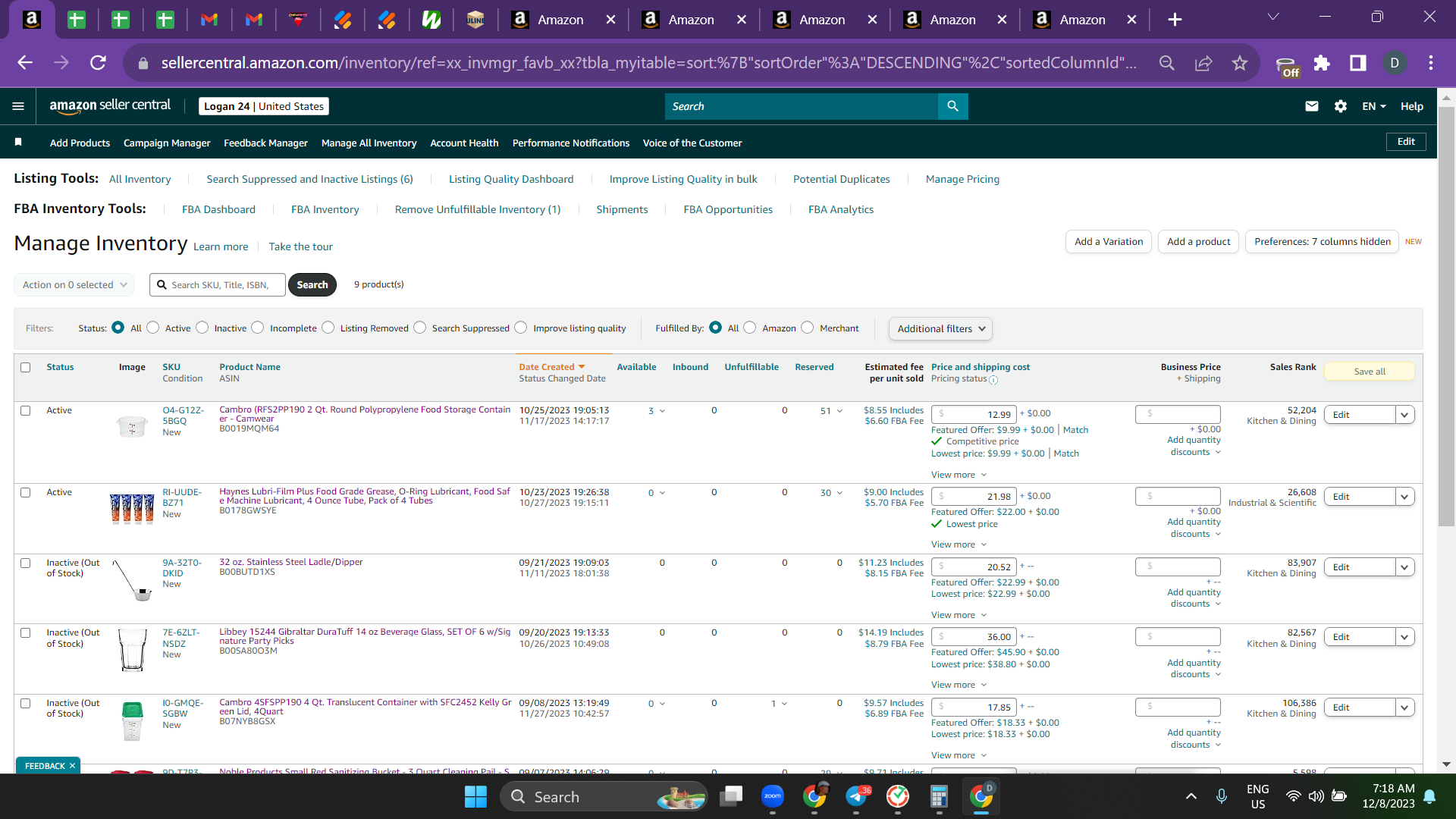Viewport: 1456px width, 819px height.
Task: Click the page vertical scrollbar
Action: point(1446,315)
